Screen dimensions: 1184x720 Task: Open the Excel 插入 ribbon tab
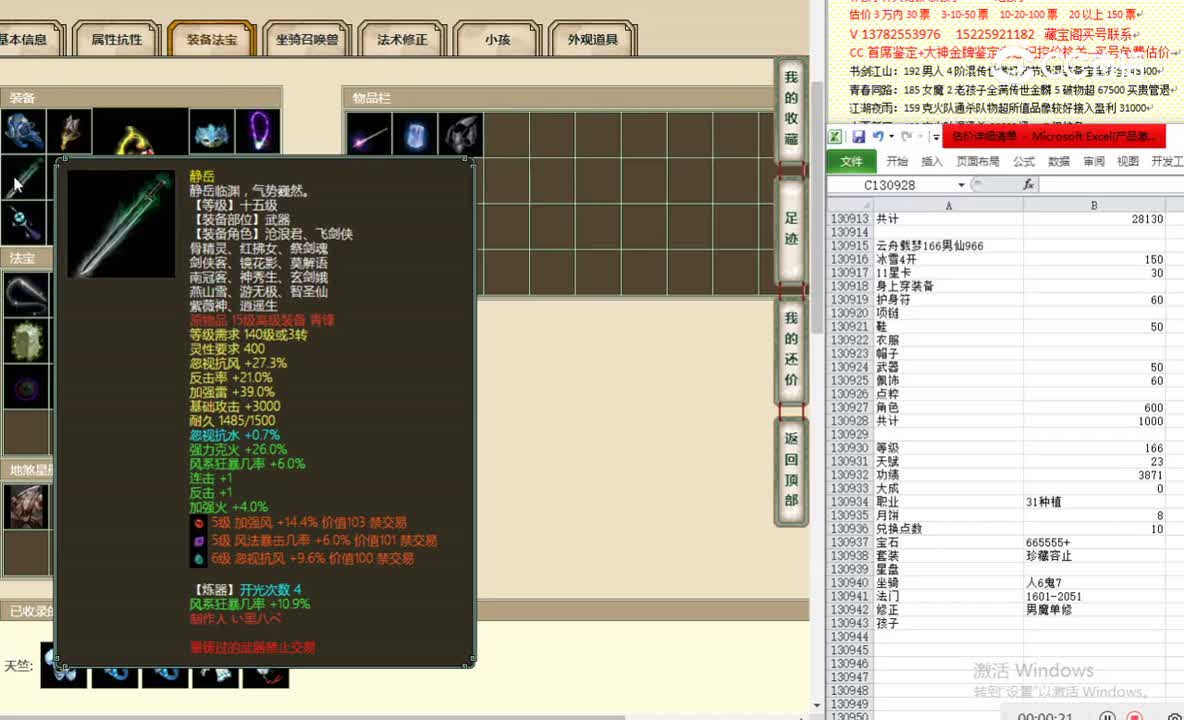932,161
